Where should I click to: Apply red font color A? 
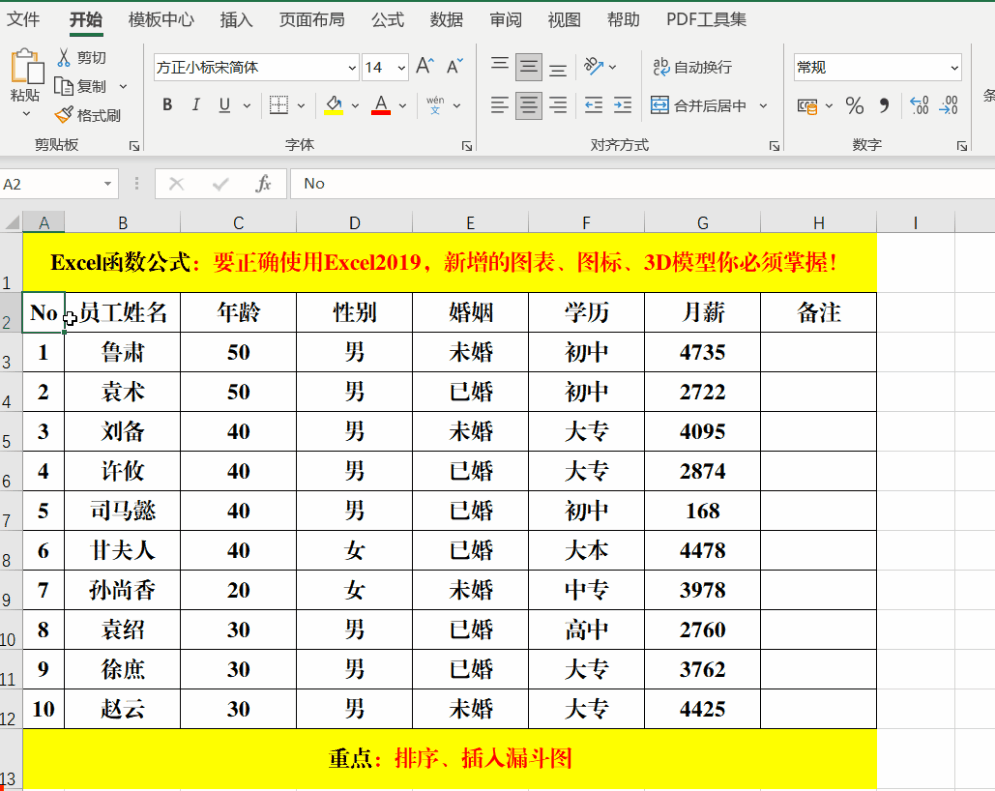tap(381, 105)
